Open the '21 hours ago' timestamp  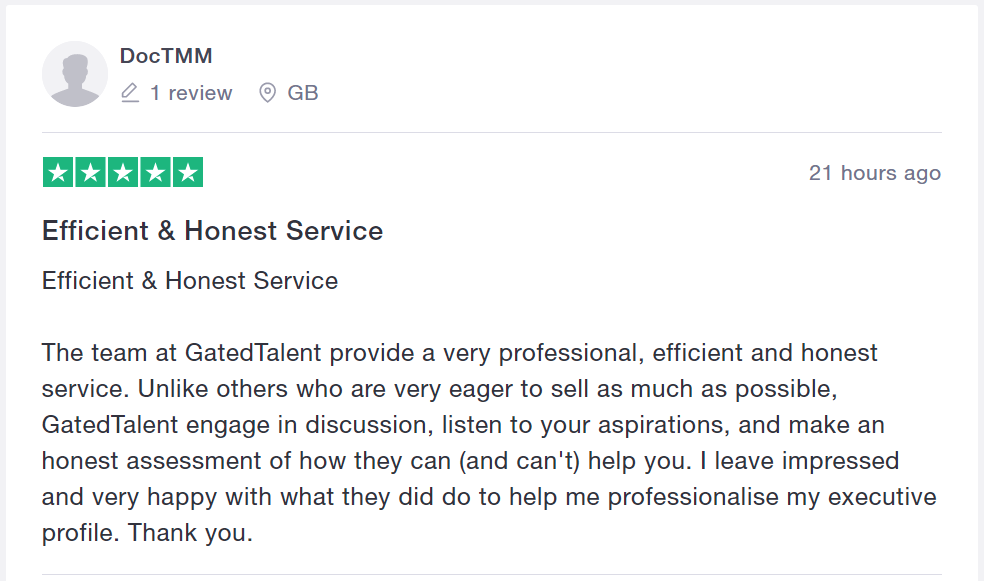(875, 173)
